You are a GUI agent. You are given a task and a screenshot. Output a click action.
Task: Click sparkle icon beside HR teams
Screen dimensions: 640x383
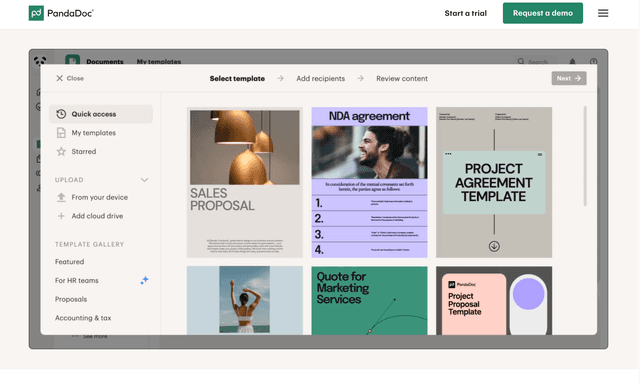tap(144, 281)
